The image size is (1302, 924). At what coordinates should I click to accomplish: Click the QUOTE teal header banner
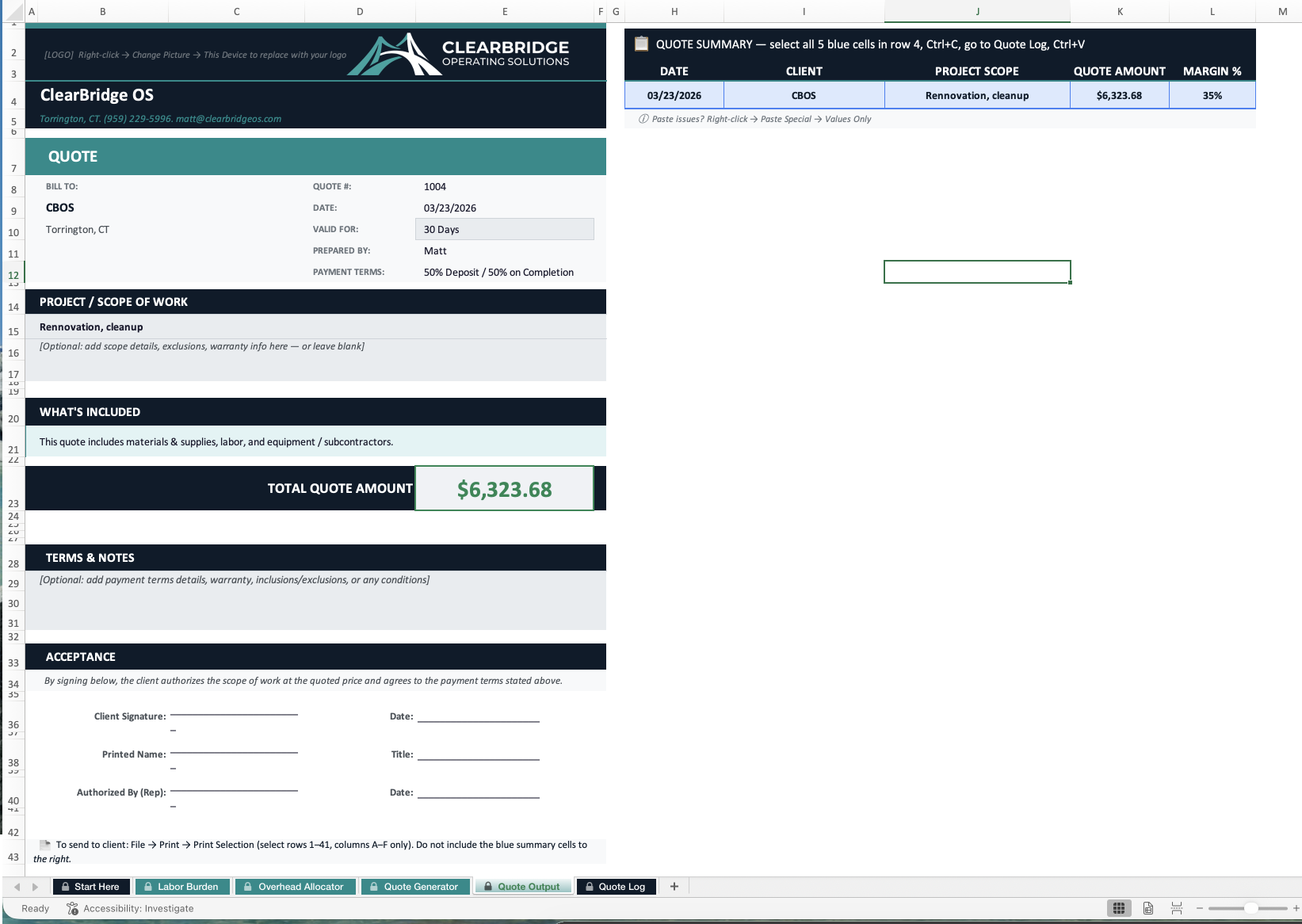click(315, 156)
